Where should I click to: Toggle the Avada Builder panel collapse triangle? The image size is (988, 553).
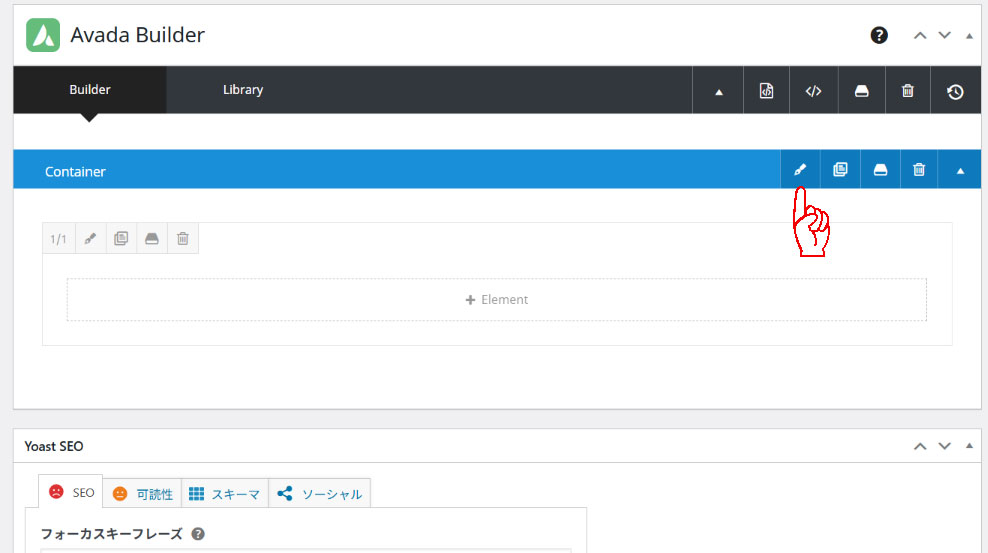pos(968,36)
